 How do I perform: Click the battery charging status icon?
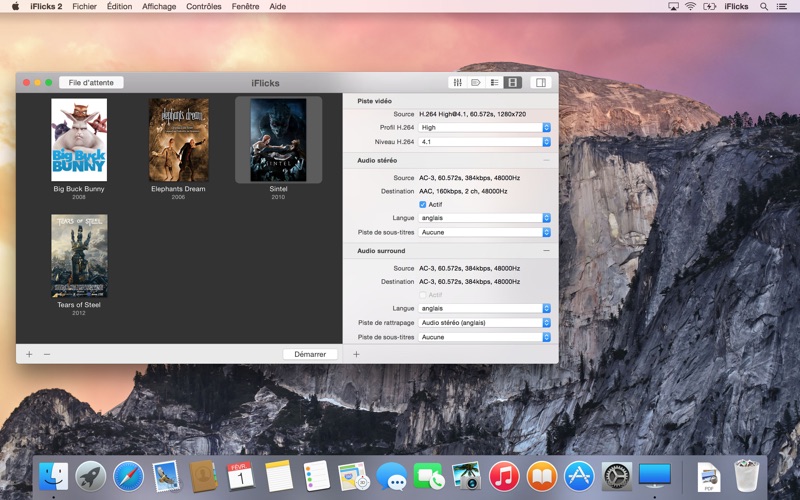click(710, 7)
